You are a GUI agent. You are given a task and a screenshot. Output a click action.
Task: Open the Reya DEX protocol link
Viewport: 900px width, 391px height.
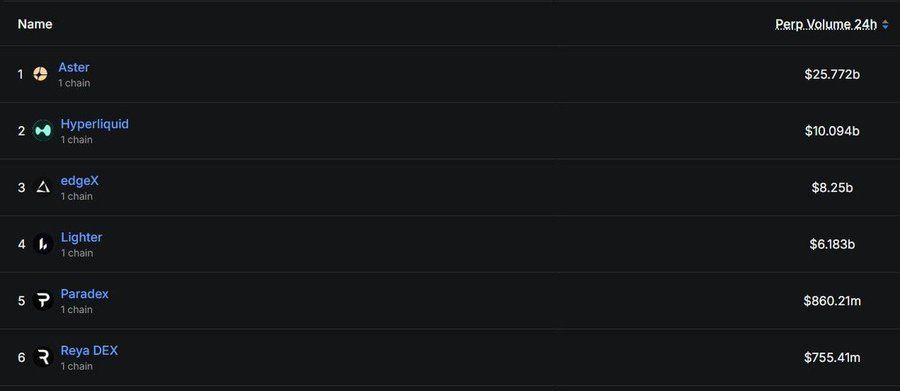tap(89, 350)
